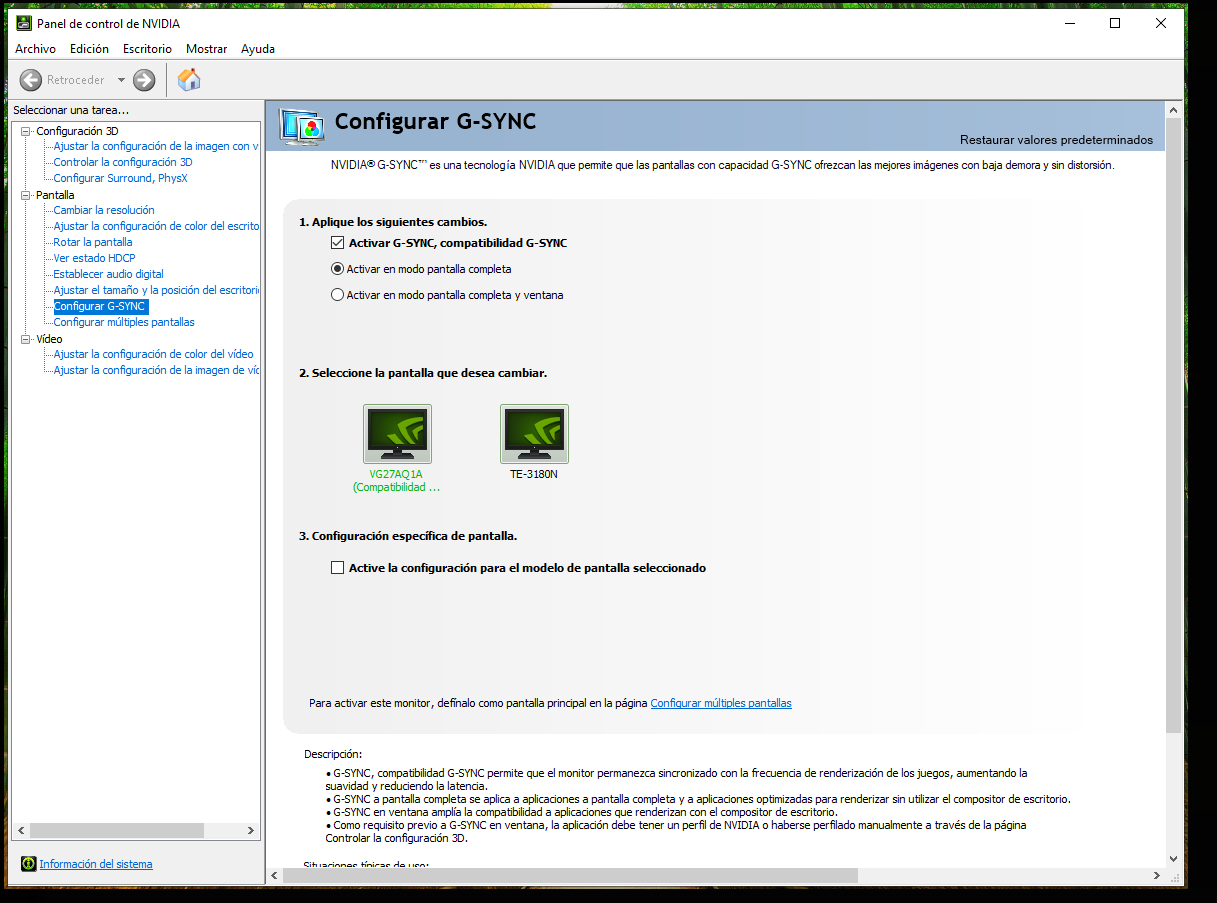Open the Archivo menu
Image resolution: width=1217 pixels, height=903 pixels.
point(35,49)
